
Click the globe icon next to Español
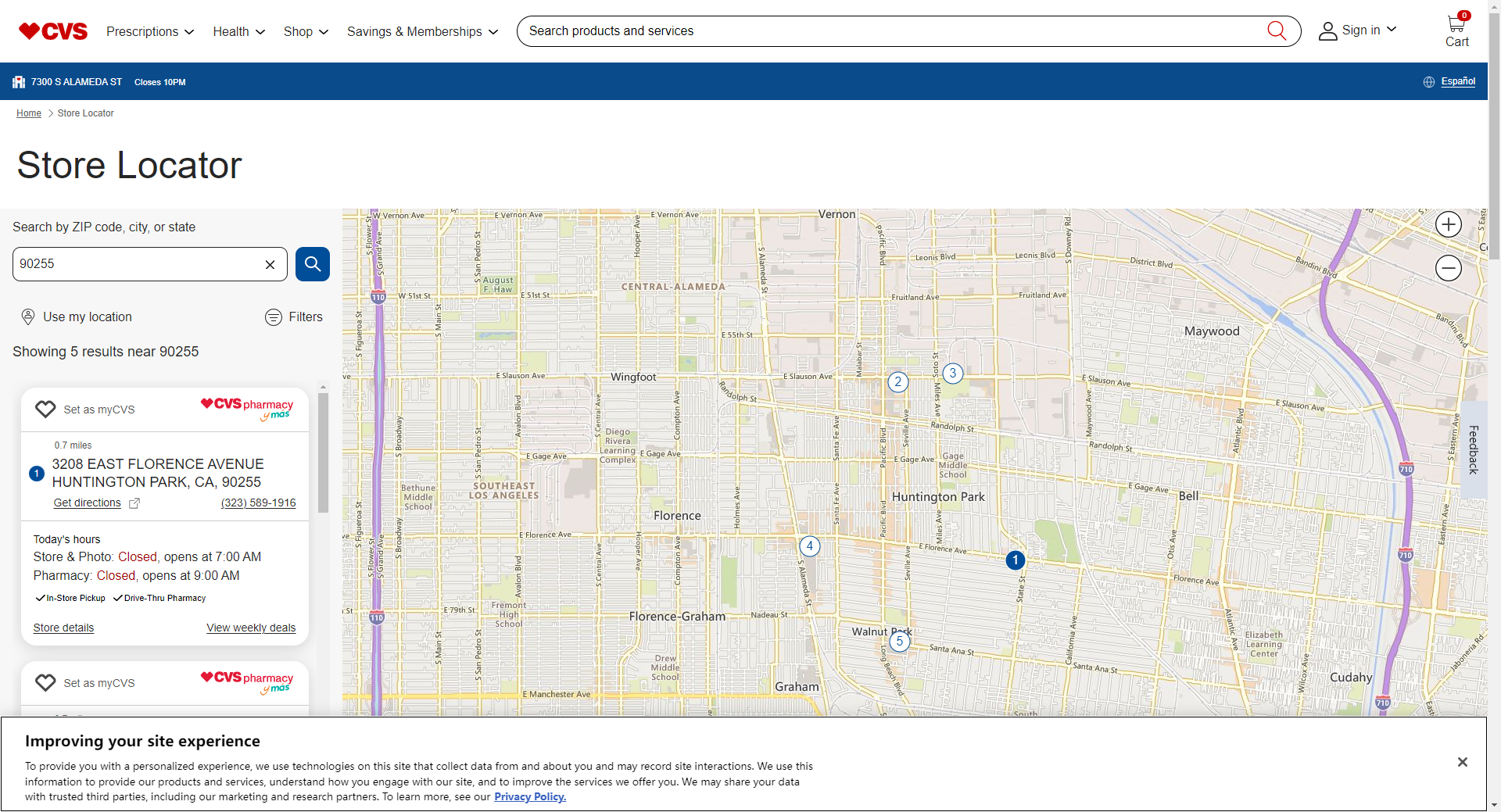[1429, 82]
